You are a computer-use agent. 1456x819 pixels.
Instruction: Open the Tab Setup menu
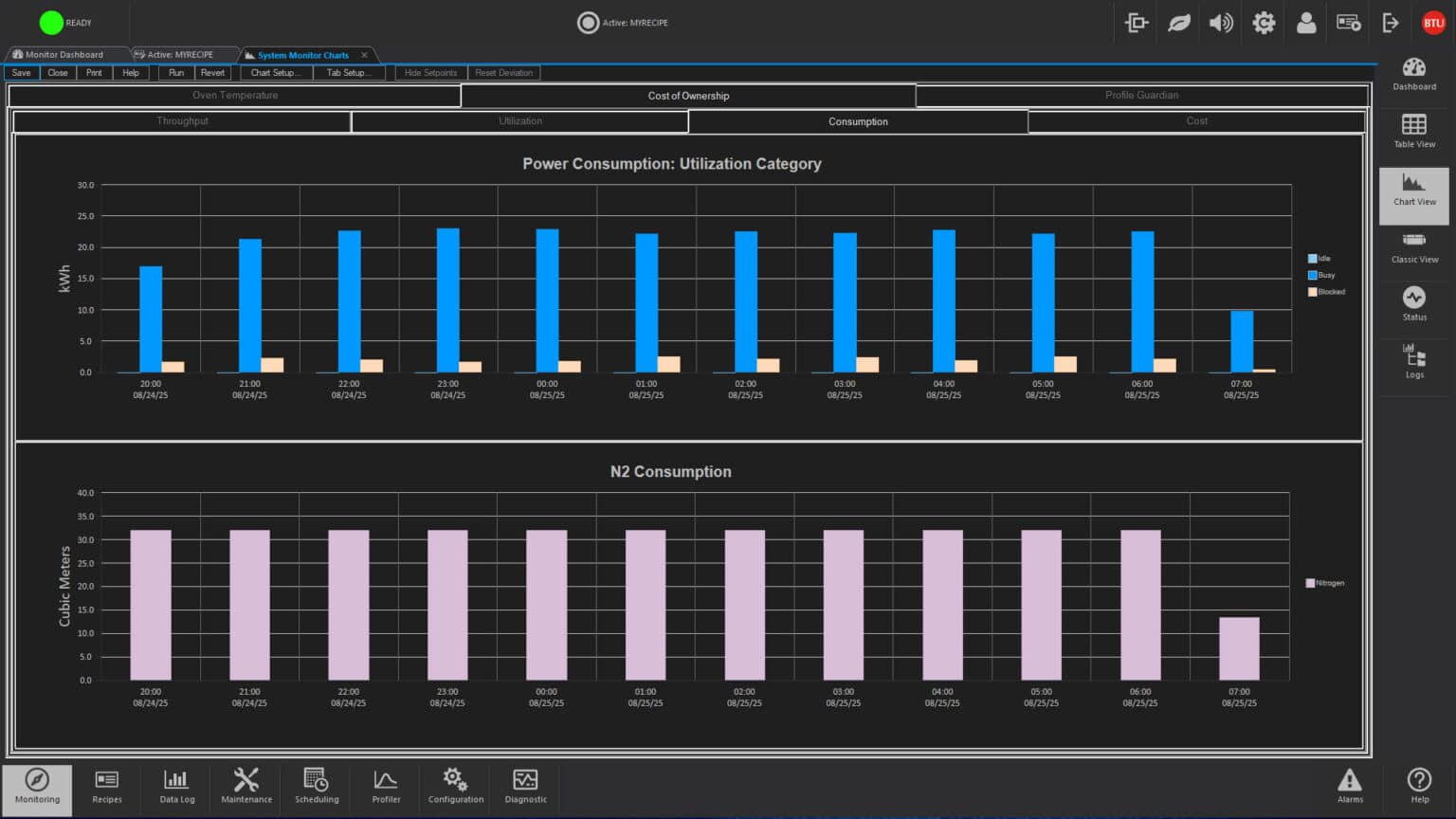(x=348, y=73)
